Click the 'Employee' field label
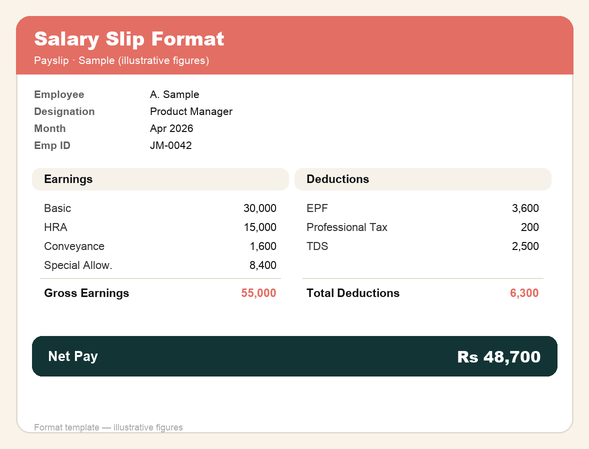The height and width of the screenshot is (449, 589). pos(59,94)
